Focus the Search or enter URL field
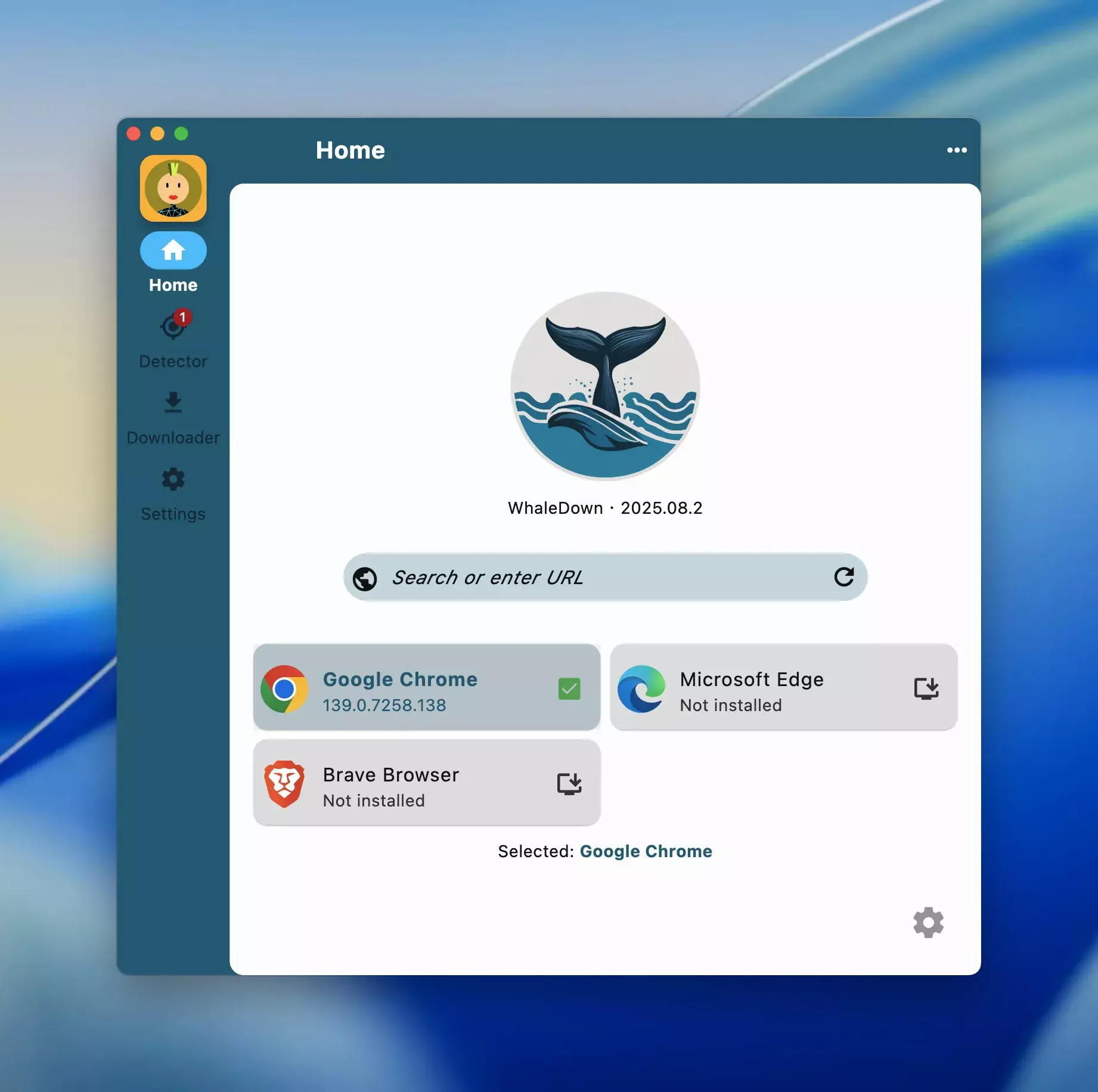The image size is (1098, 1092). [x=605, y=577]
